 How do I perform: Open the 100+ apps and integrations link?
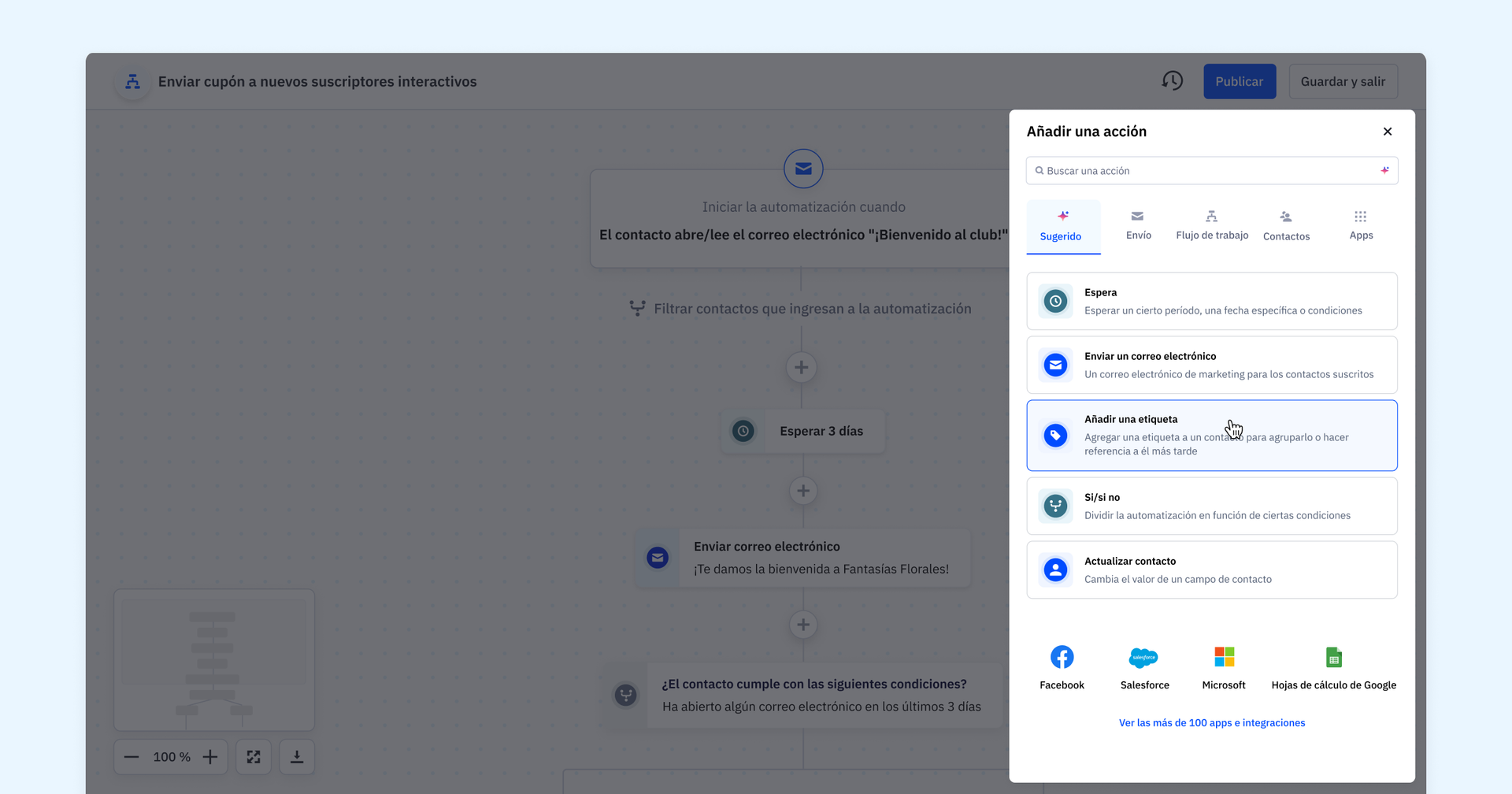click(1211, 722)
